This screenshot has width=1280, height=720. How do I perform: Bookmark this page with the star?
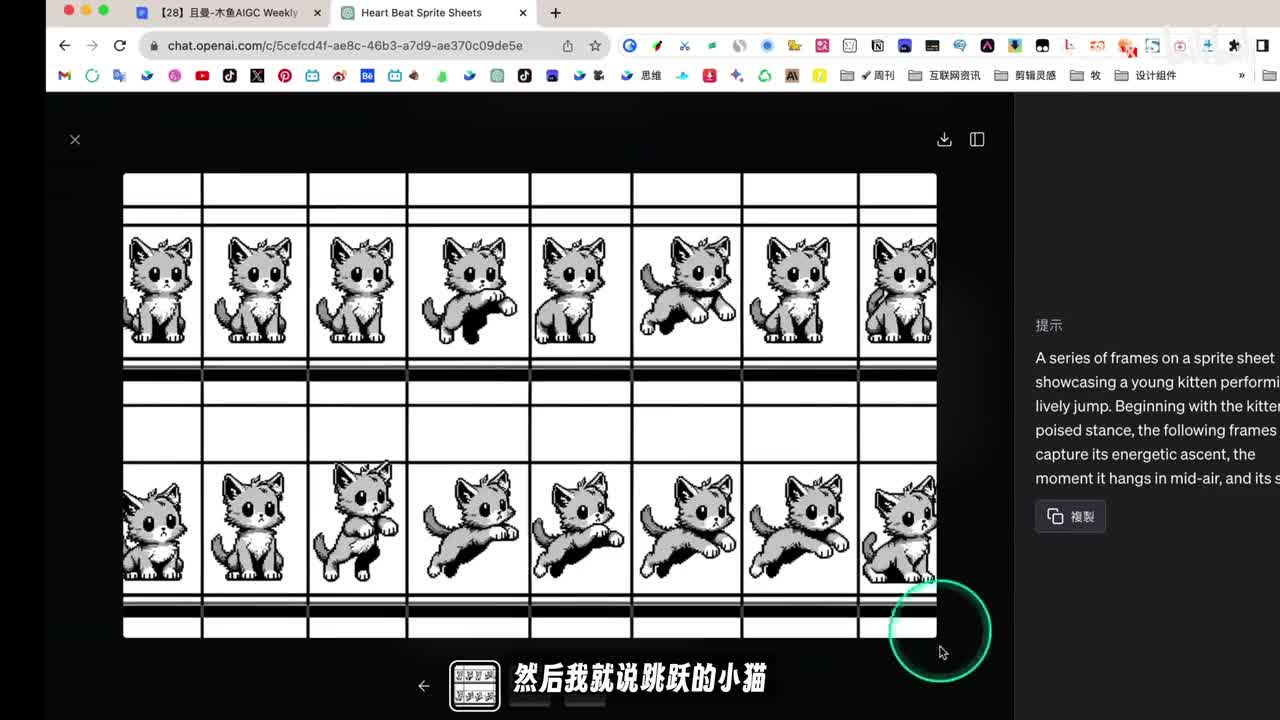pos(595,46)
